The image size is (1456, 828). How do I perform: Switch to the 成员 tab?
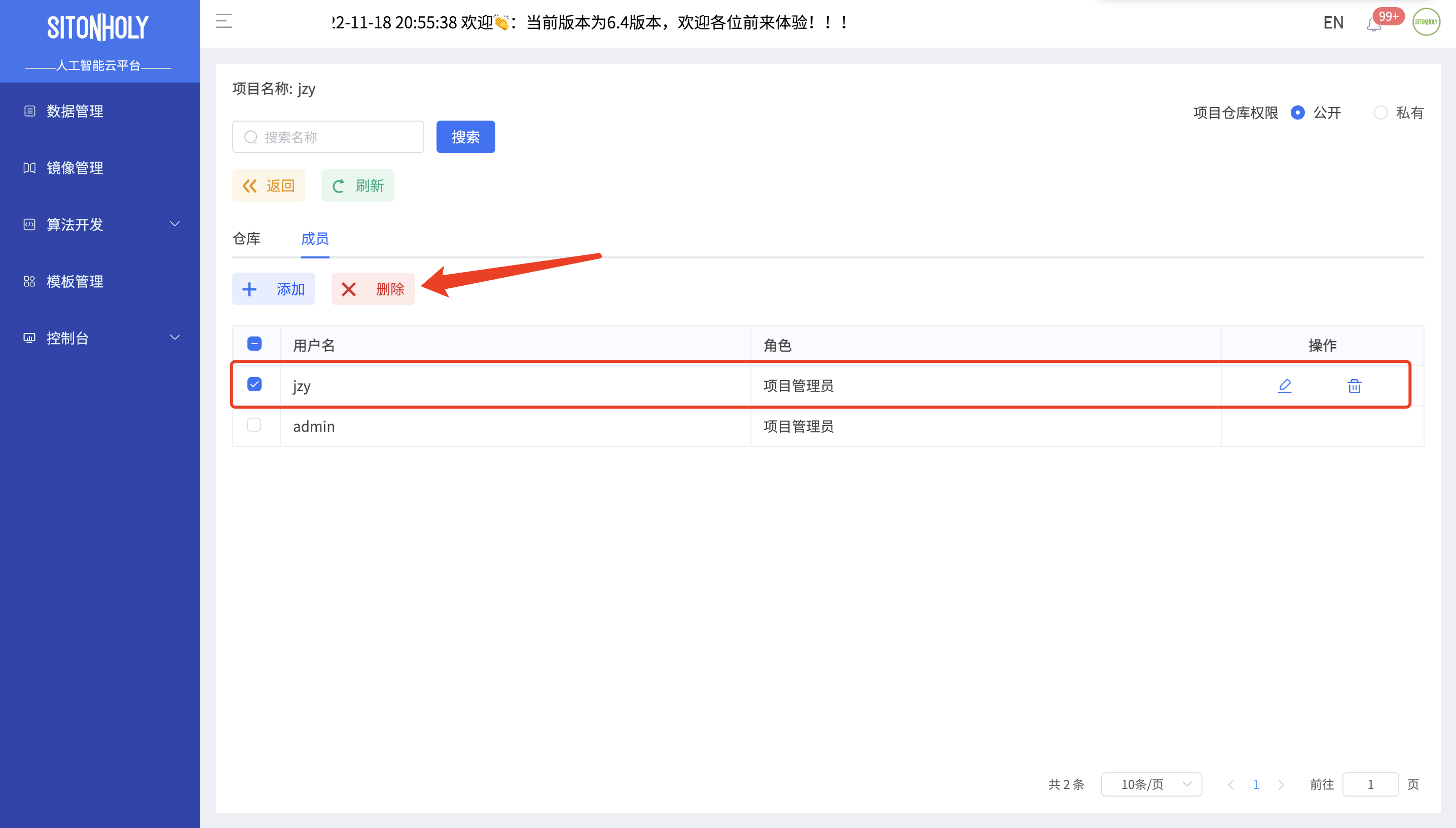point(314,238)
